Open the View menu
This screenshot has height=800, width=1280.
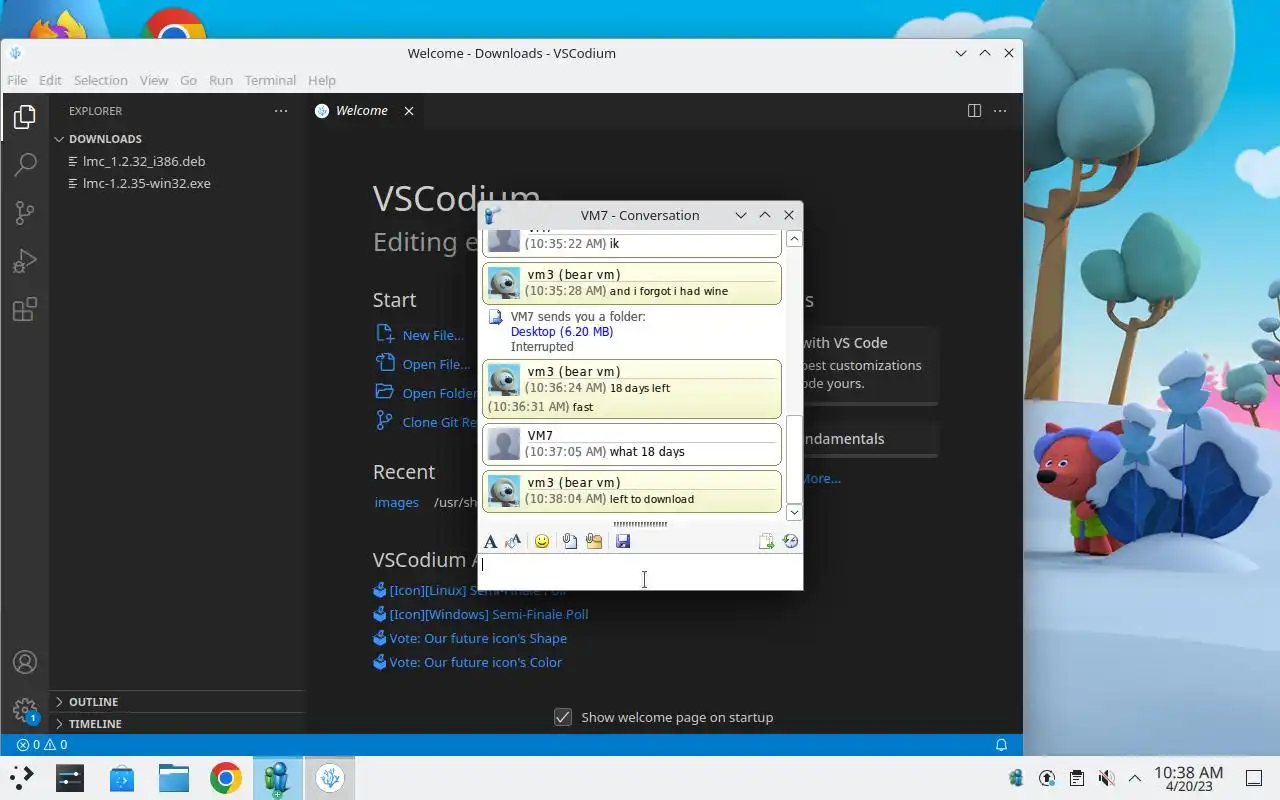pos(154,80)
